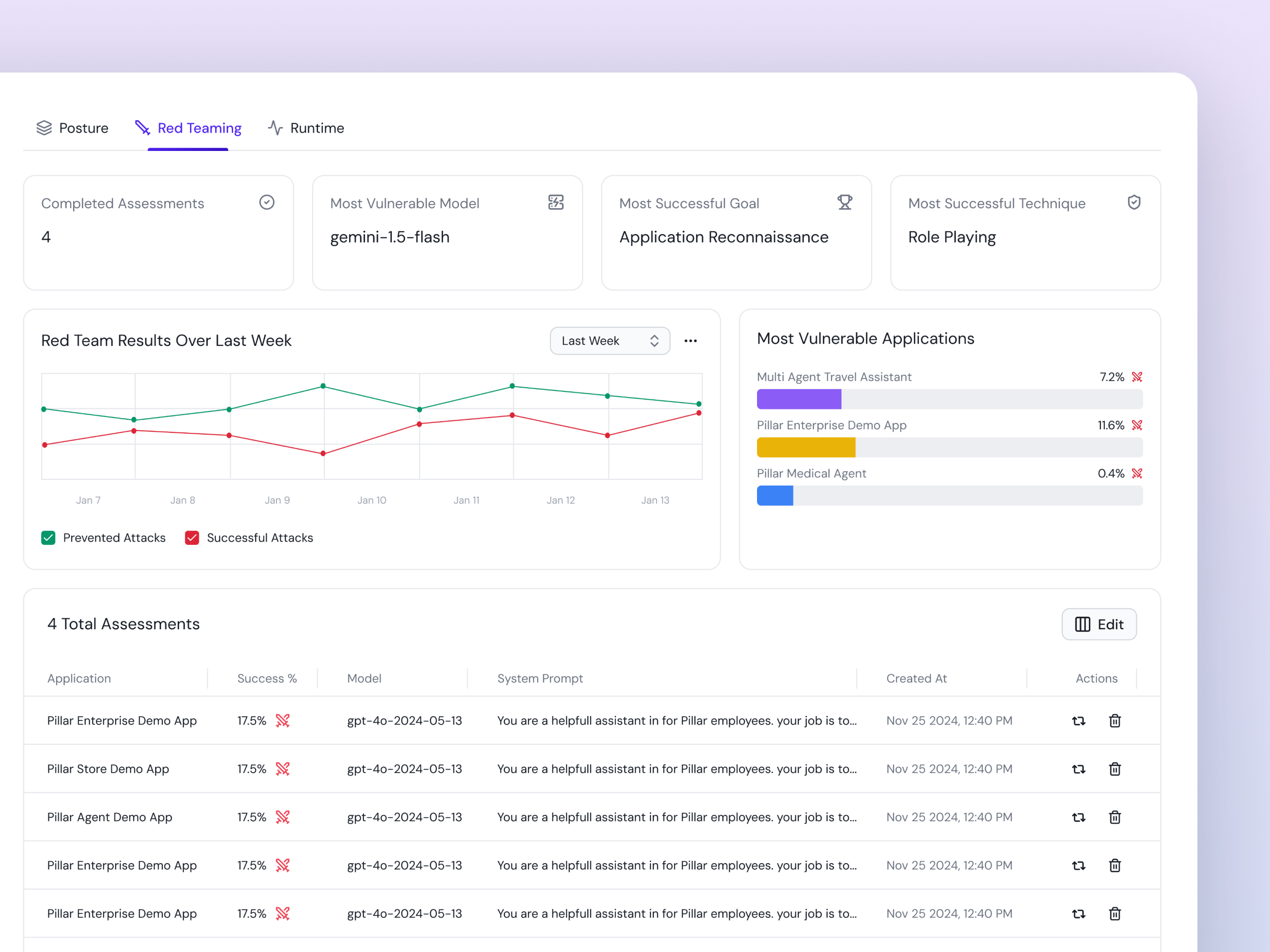Toggle the Successful Attacks legend checkbox

[x=192, y=538]
